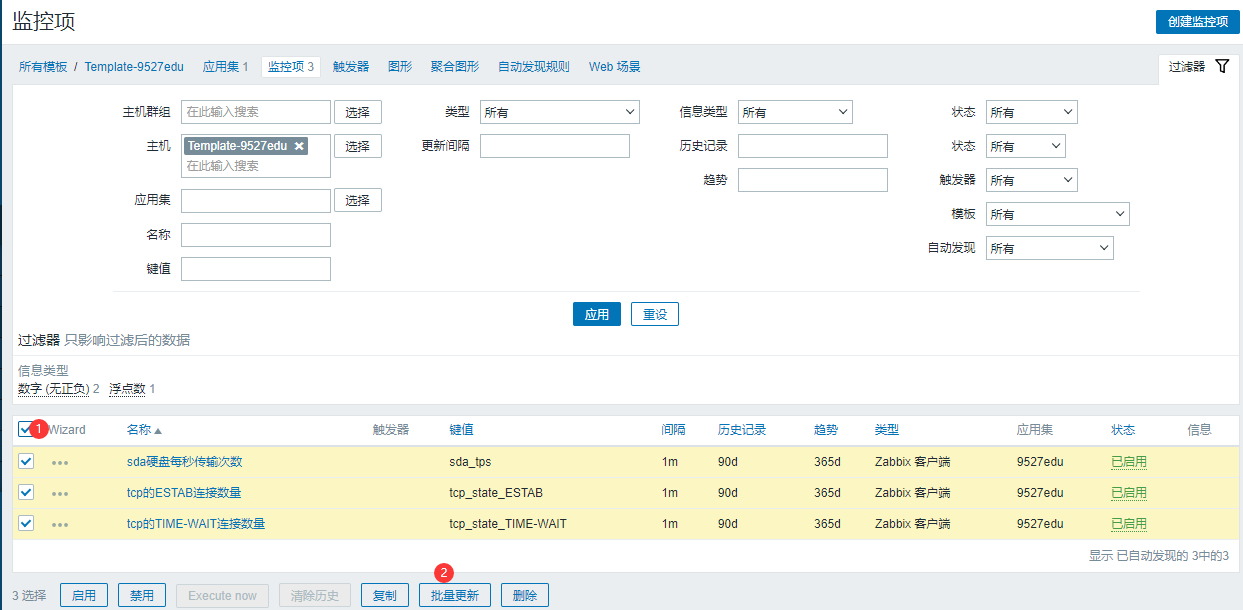The height and width of the screenshot is (610, 1243).
Task: Uncheck the tcp的ESTAB连接数量 row checkbox
Action: (26, 492)
